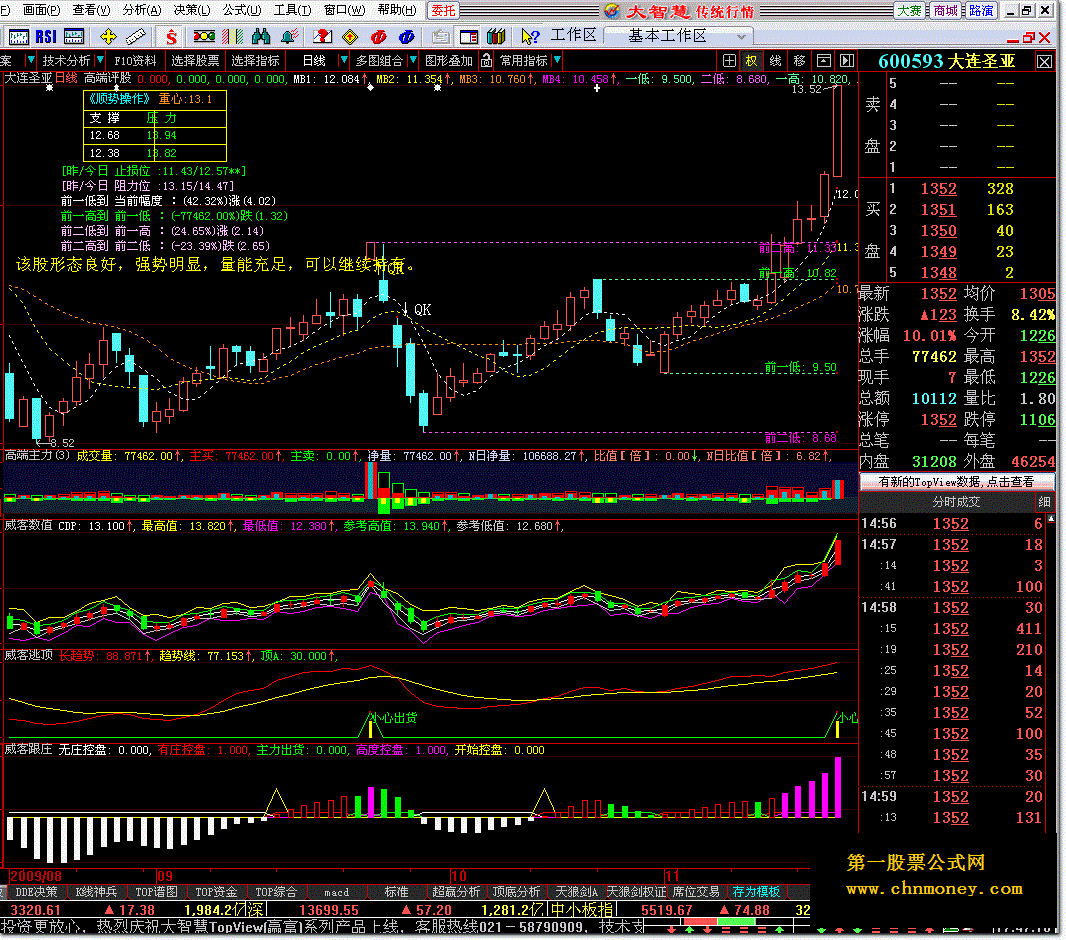Screen dimensions: 1066x940
Task: Close the 600593 quote panel
Action: click(1044, 63)
